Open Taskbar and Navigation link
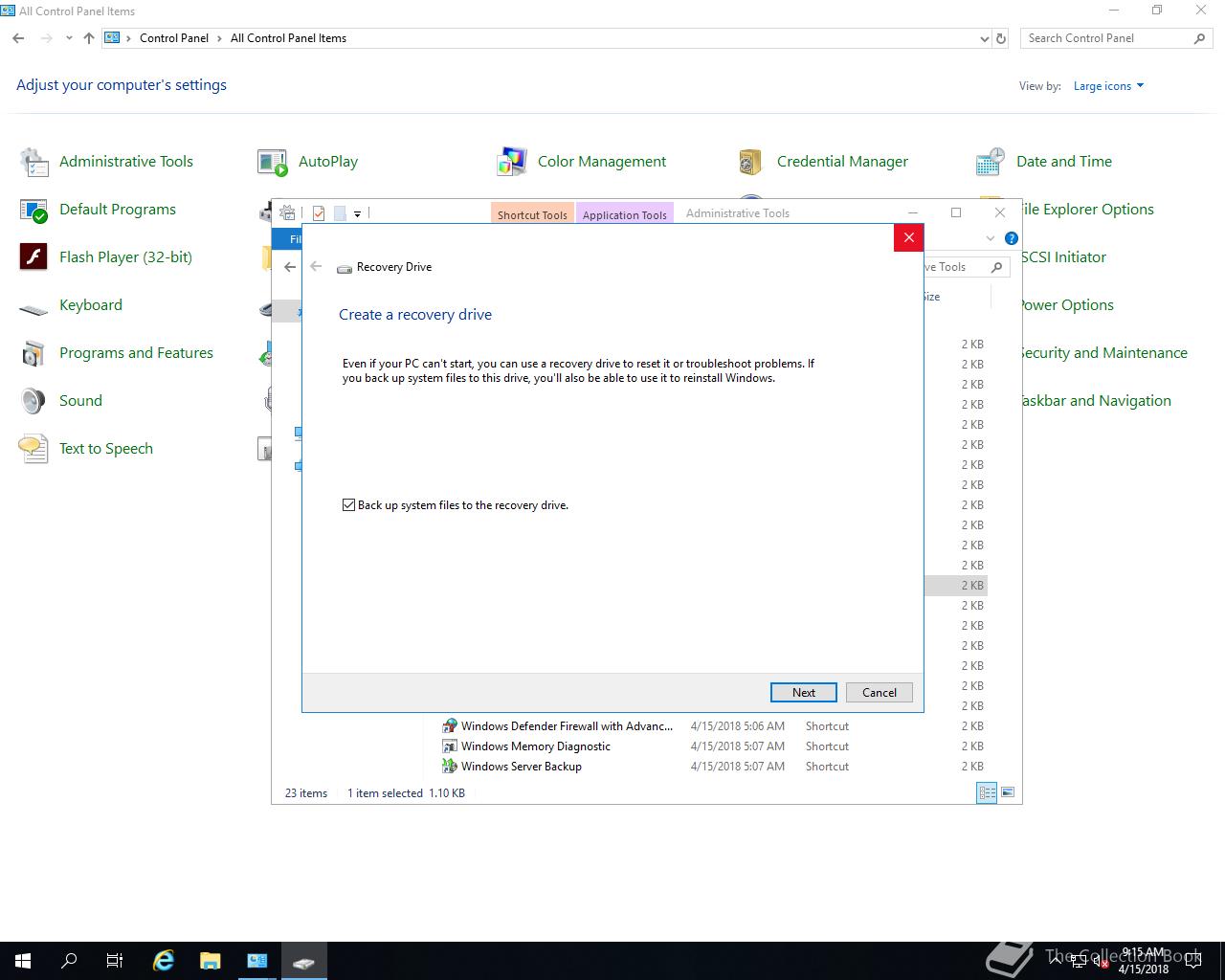 [1095, 401]
